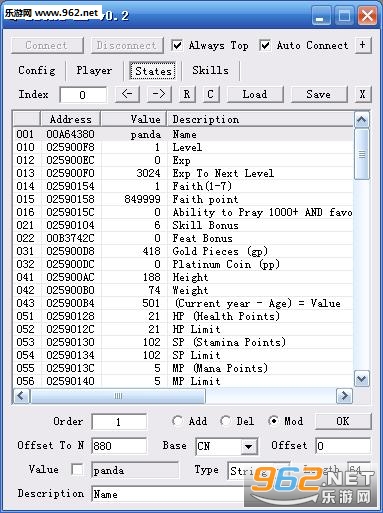Select the Faith(1-7) row
Viewport: 383px width, 513px height.
point(183,186)
